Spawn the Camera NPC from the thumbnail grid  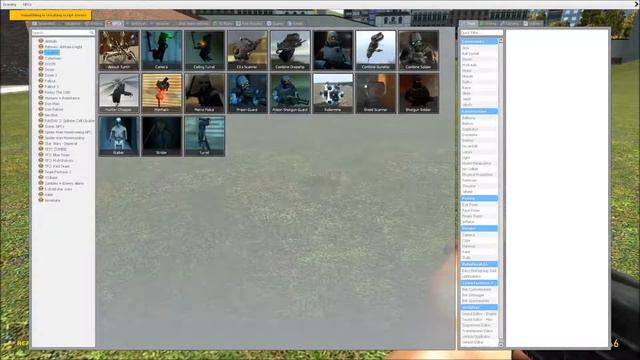162,51
